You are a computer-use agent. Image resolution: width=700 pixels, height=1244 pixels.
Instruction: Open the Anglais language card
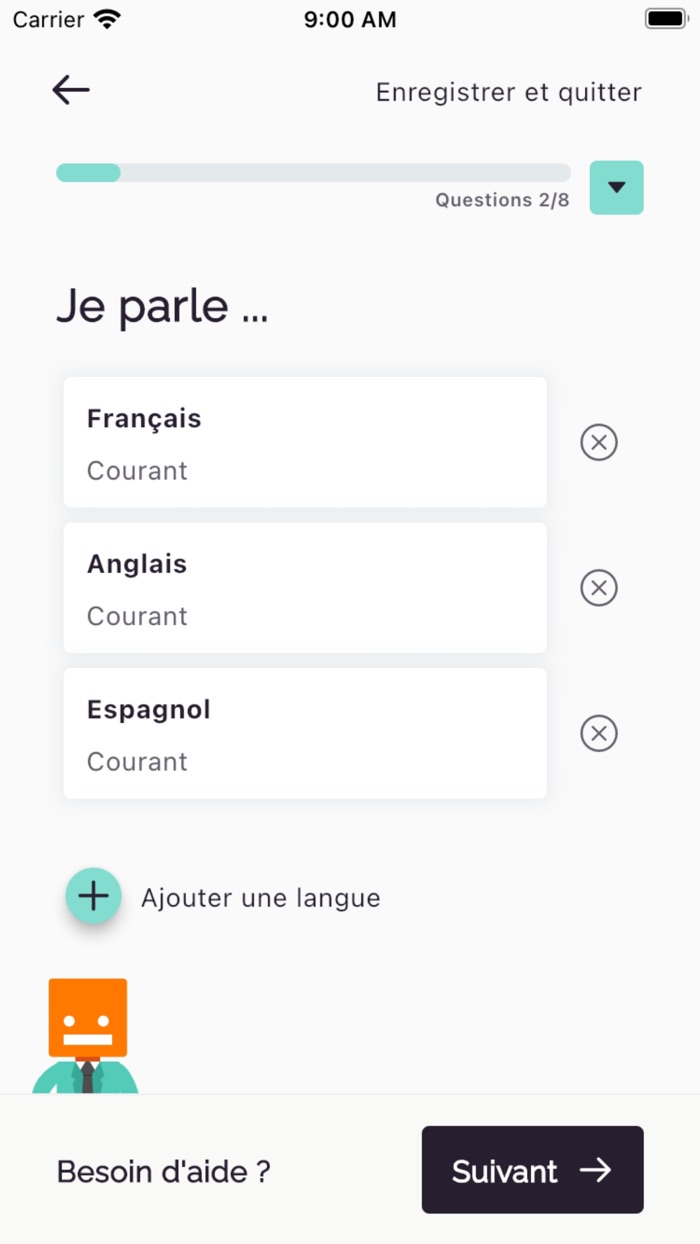pos(305,588)
